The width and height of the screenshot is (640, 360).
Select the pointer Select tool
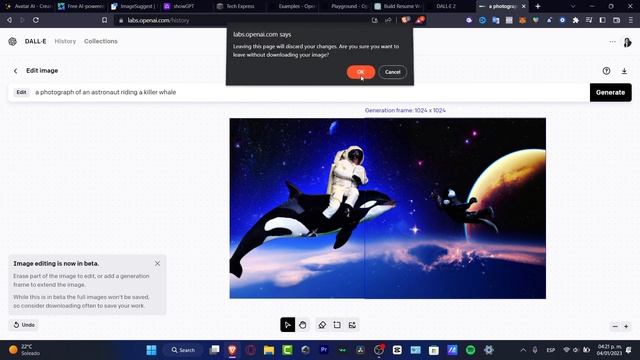tap(287, 325)
